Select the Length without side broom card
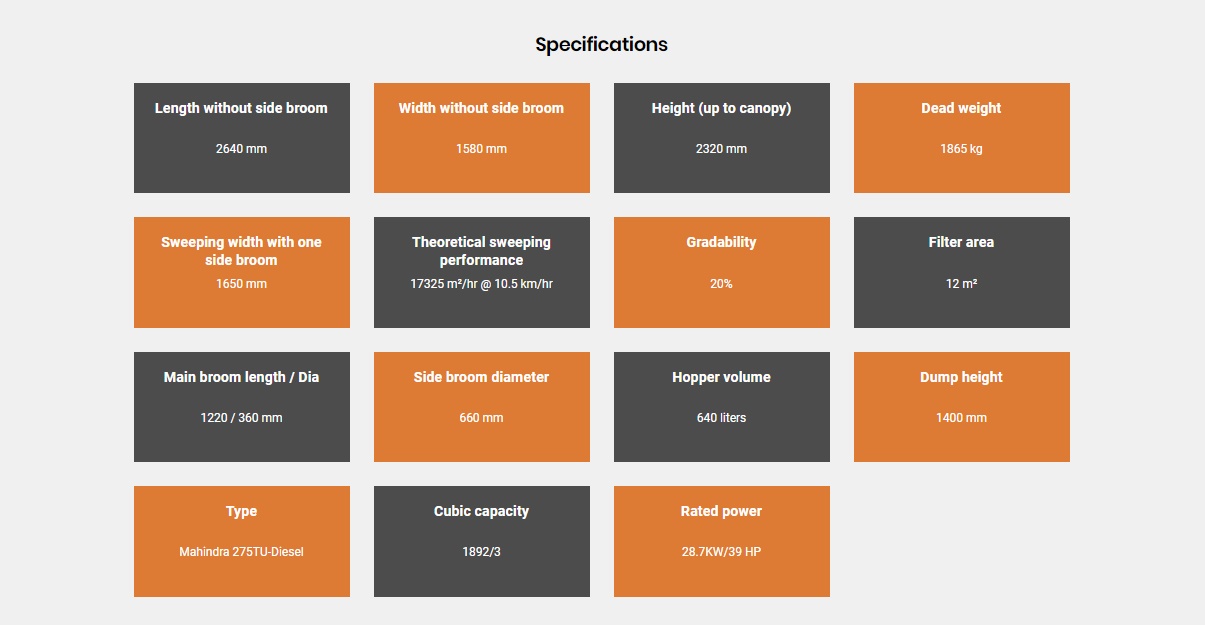The width and height of the screenshot is (1205, 625). click(242, 138)
